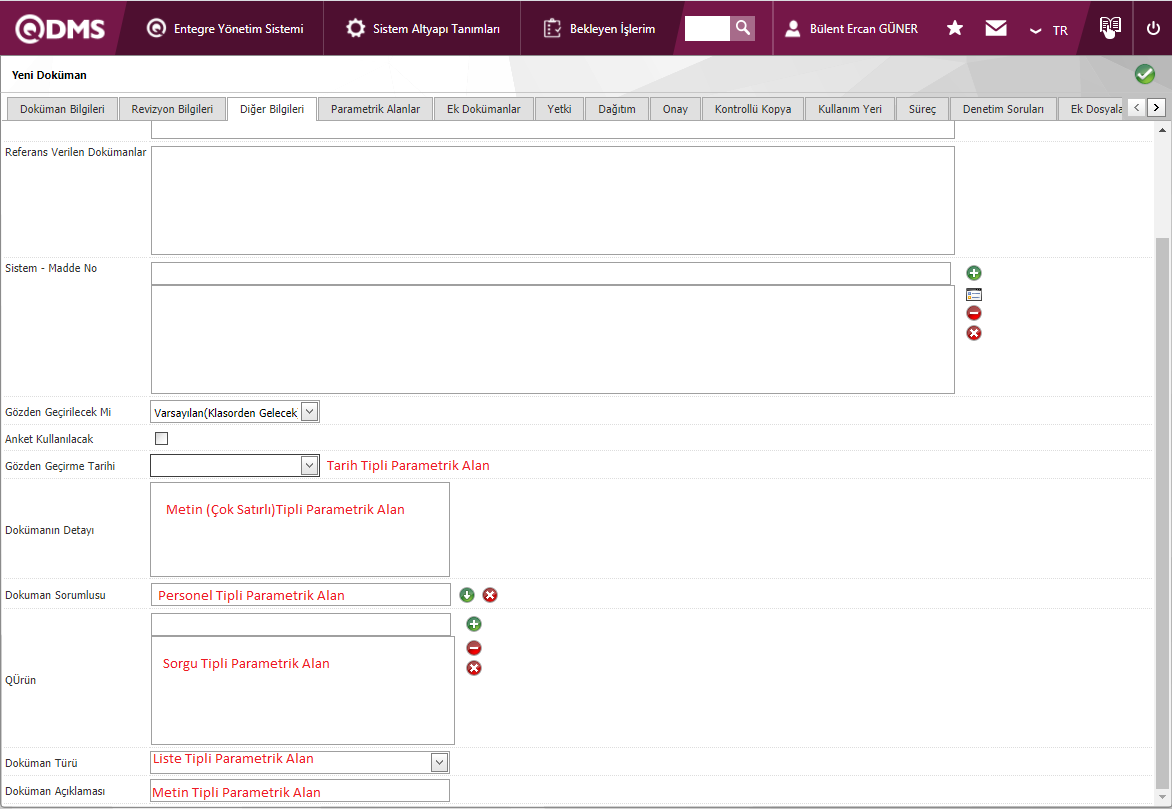
Task: Clear Dokuman Sorumlusu with red X icon
Action: click(x=490, y=595)
